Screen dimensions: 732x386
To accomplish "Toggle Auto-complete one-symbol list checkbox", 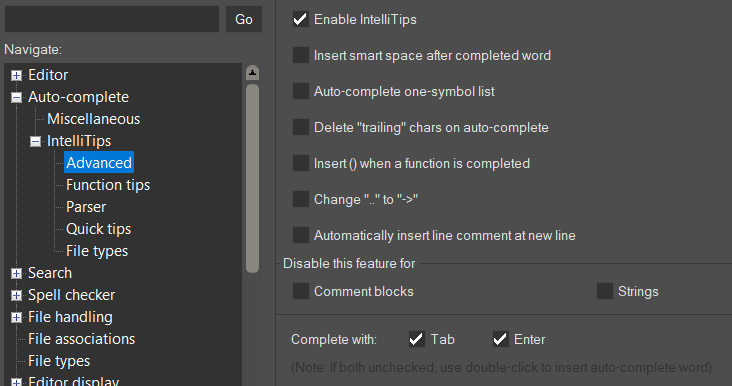I will coord(301,91).
